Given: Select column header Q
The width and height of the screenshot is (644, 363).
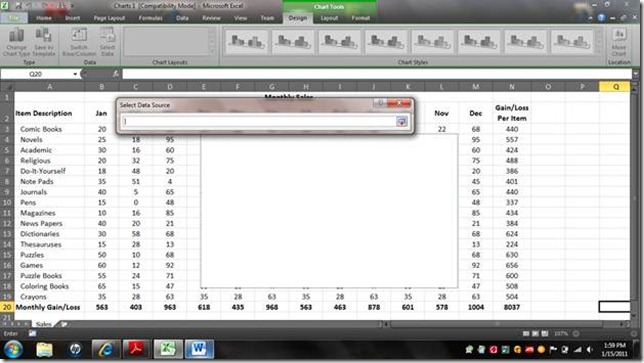Looking at the screenshot, I should [x=615, y=87].
